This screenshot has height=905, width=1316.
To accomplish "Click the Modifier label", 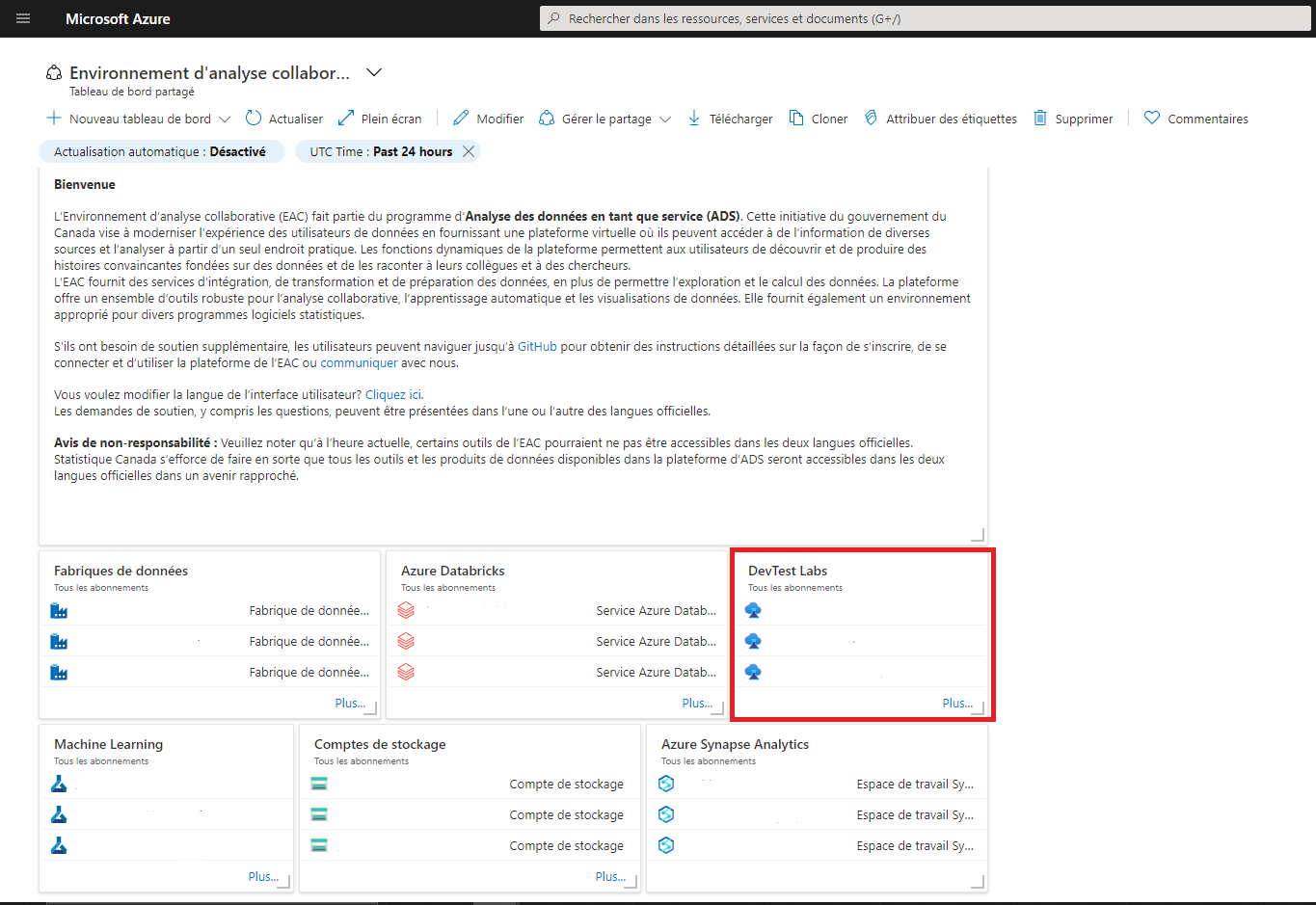I will click(x=500, y=119).
